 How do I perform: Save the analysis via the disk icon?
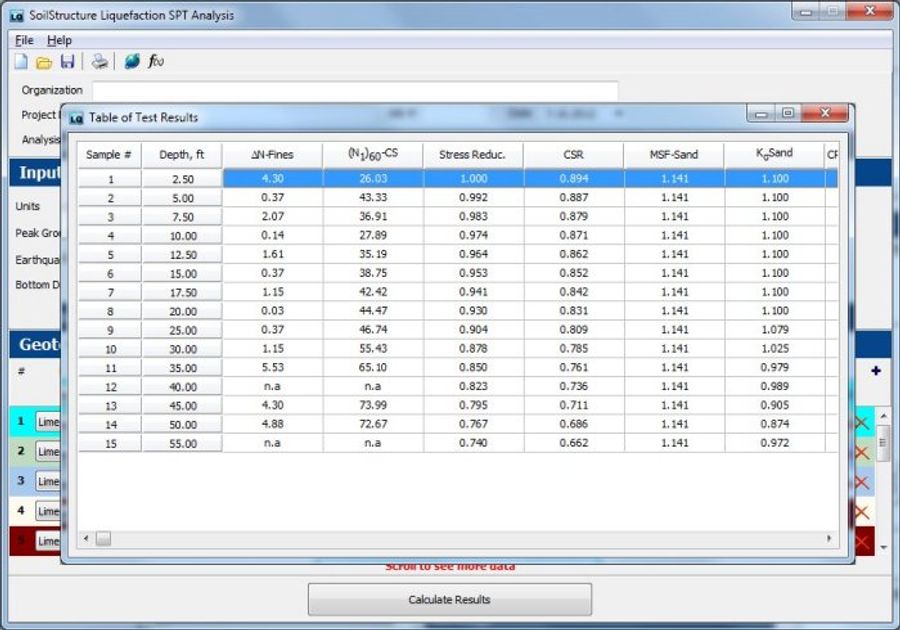[x=68, y=62]
